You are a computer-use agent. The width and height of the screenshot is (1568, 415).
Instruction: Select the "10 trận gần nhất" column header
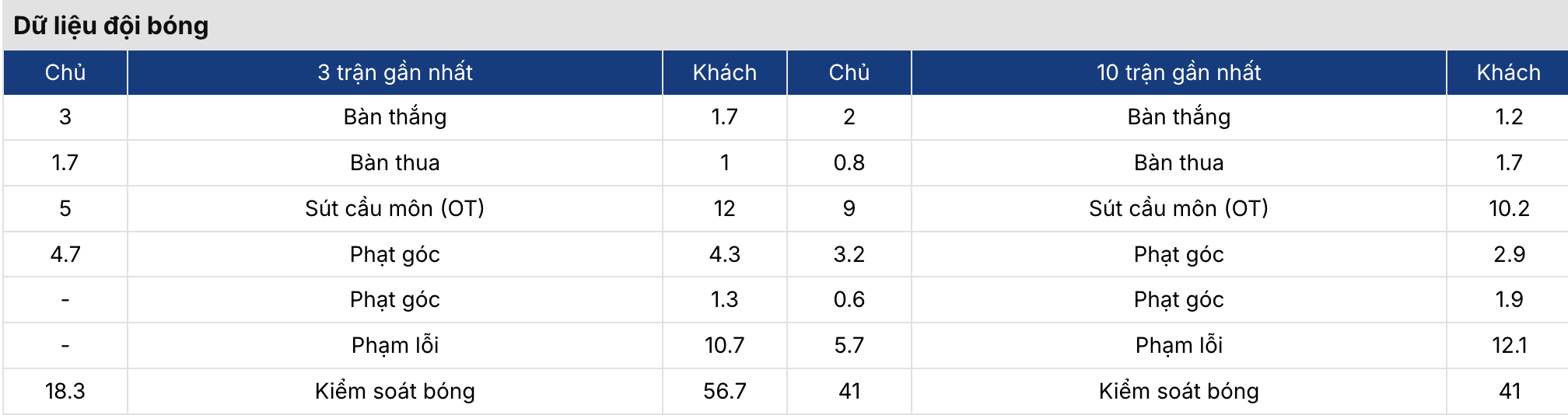tap(1178, 72)
